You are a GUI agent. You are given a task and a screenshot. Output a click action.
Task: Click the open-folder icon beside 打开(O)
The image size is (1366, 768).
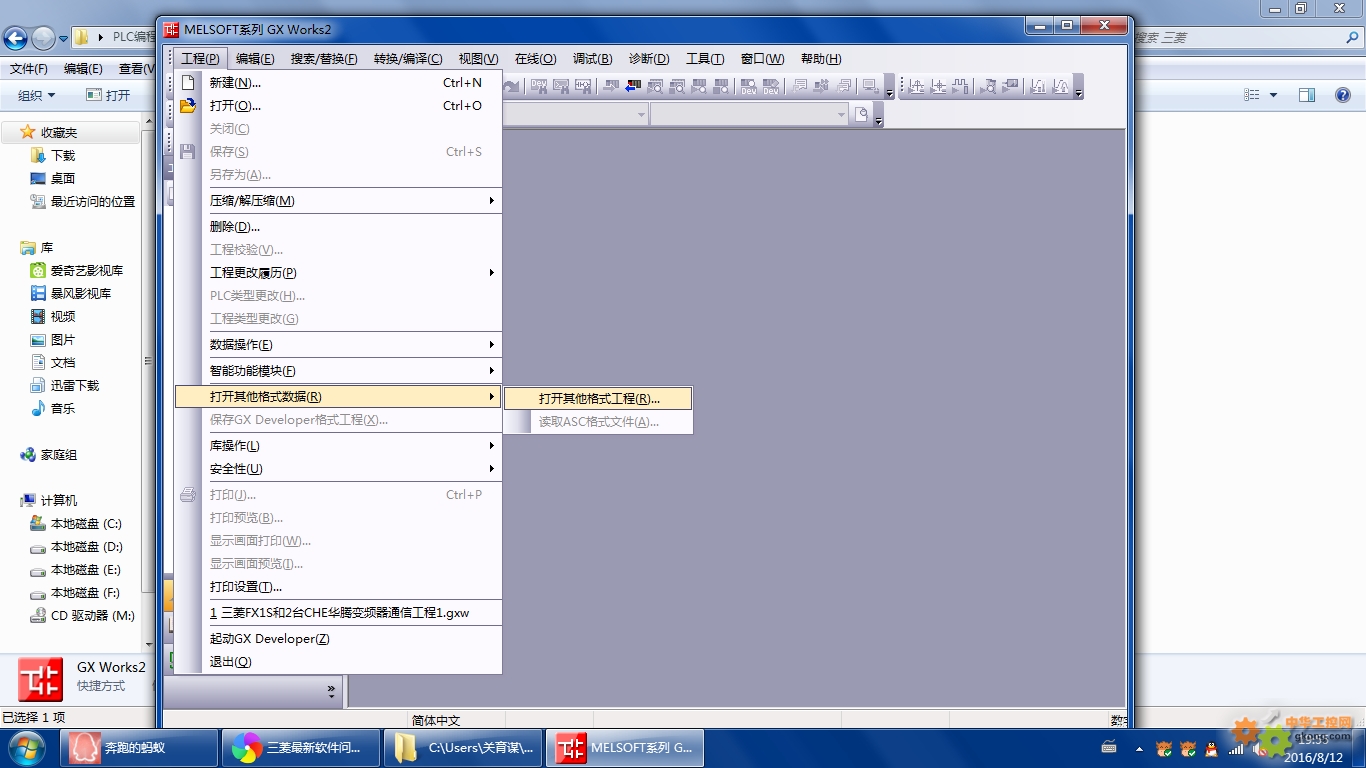pyautogui.click(x=187, y=106)
